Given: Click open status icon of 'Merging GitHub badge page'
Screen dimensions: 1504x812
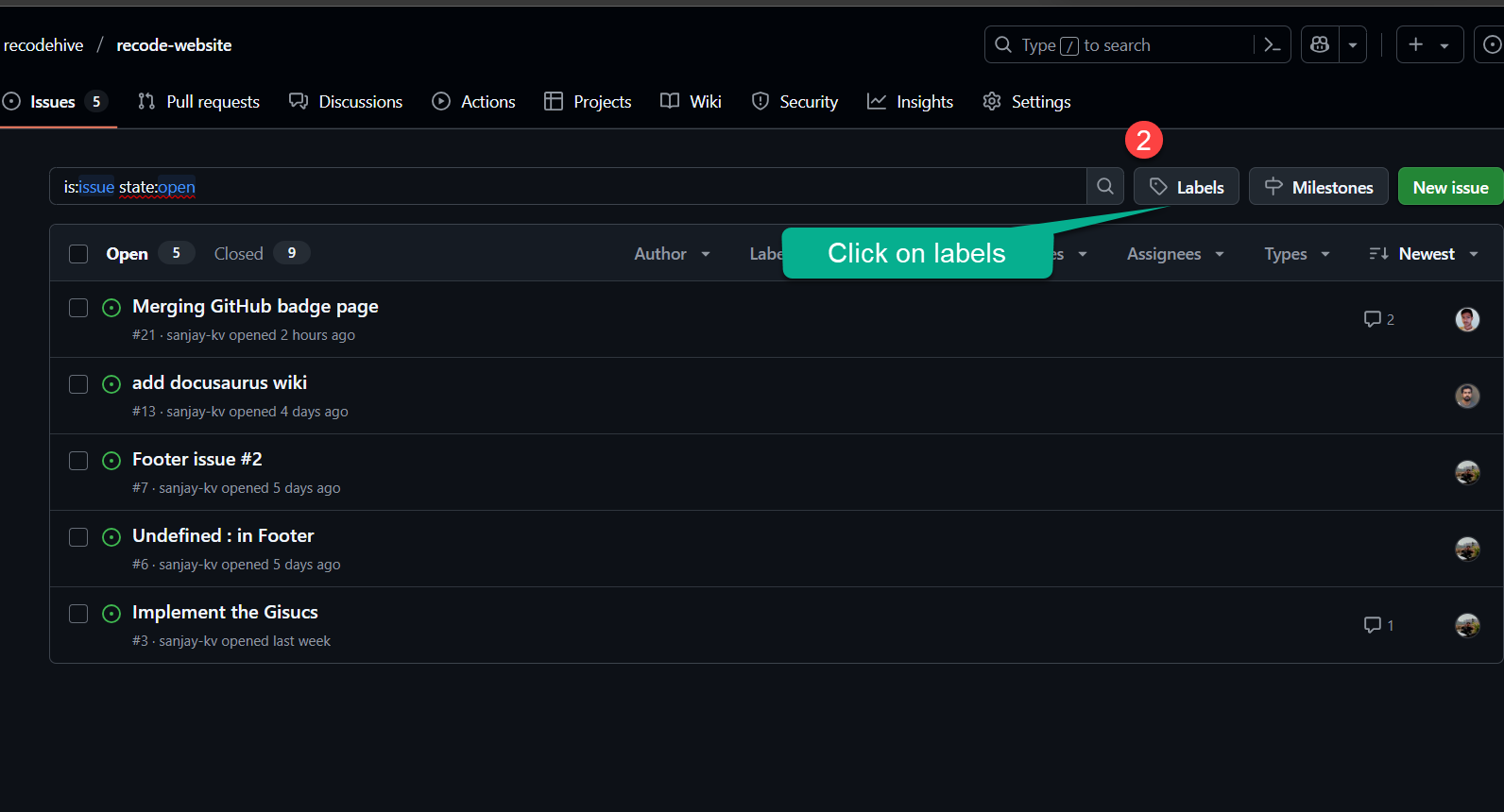Looking at the screenshot, I should (x=111, y=308).
